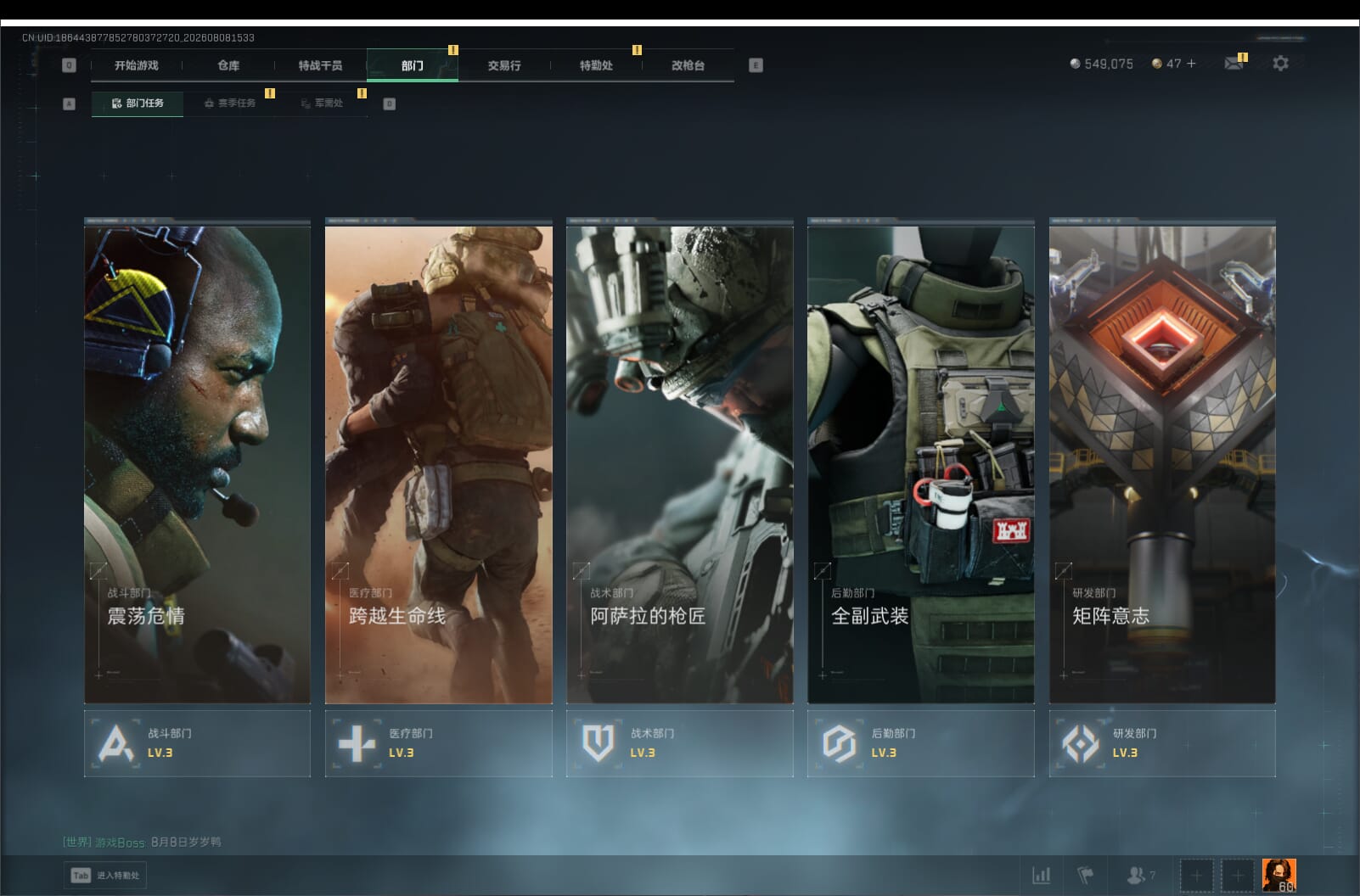The width and height of the screenshot is (1360, 896).
Task: Click the A key sub-tab icon
Action: [x=70, y=104]
